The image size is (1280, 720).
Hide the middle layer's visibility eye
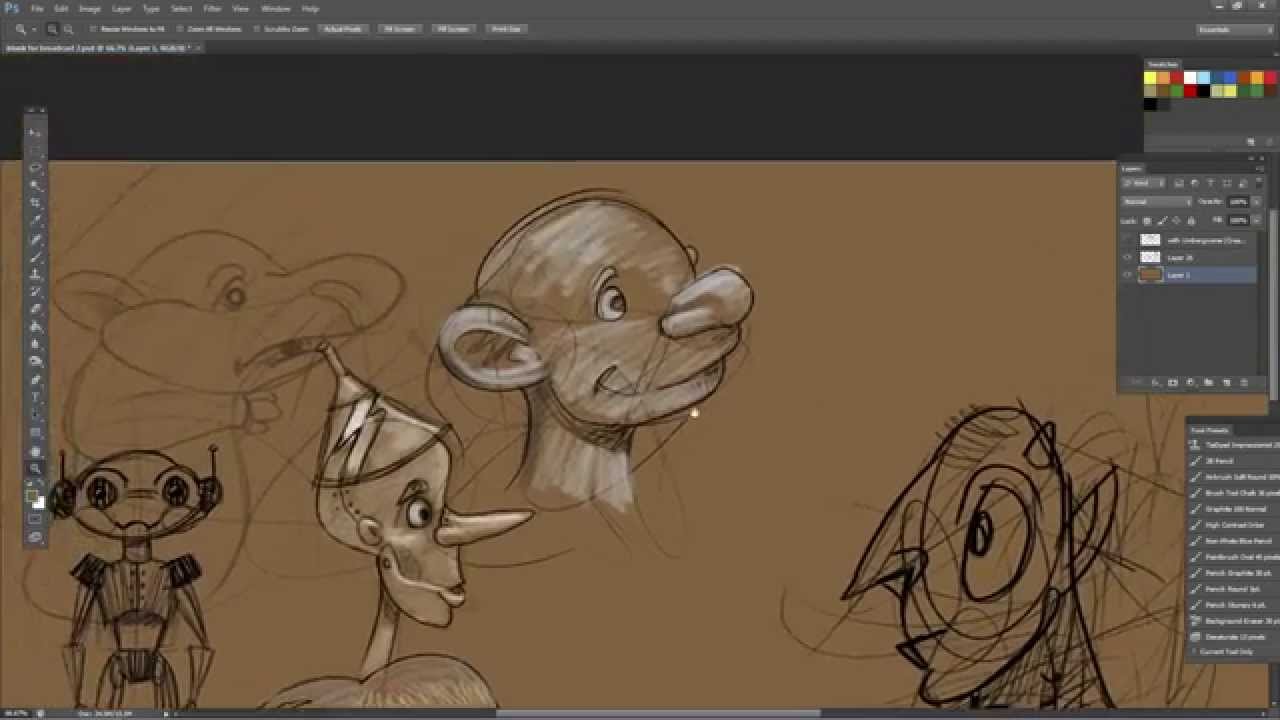(1128, 257)
